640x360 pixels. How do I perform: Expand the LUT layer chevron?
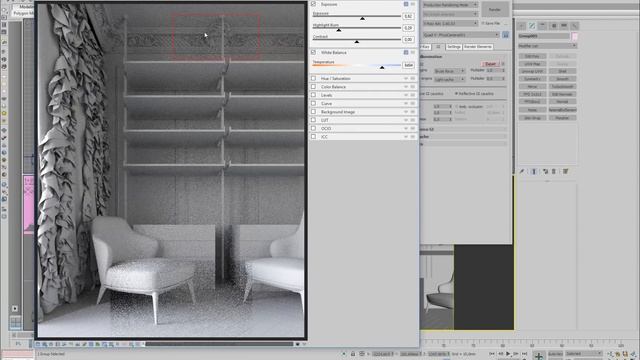[x=406, y=120]
